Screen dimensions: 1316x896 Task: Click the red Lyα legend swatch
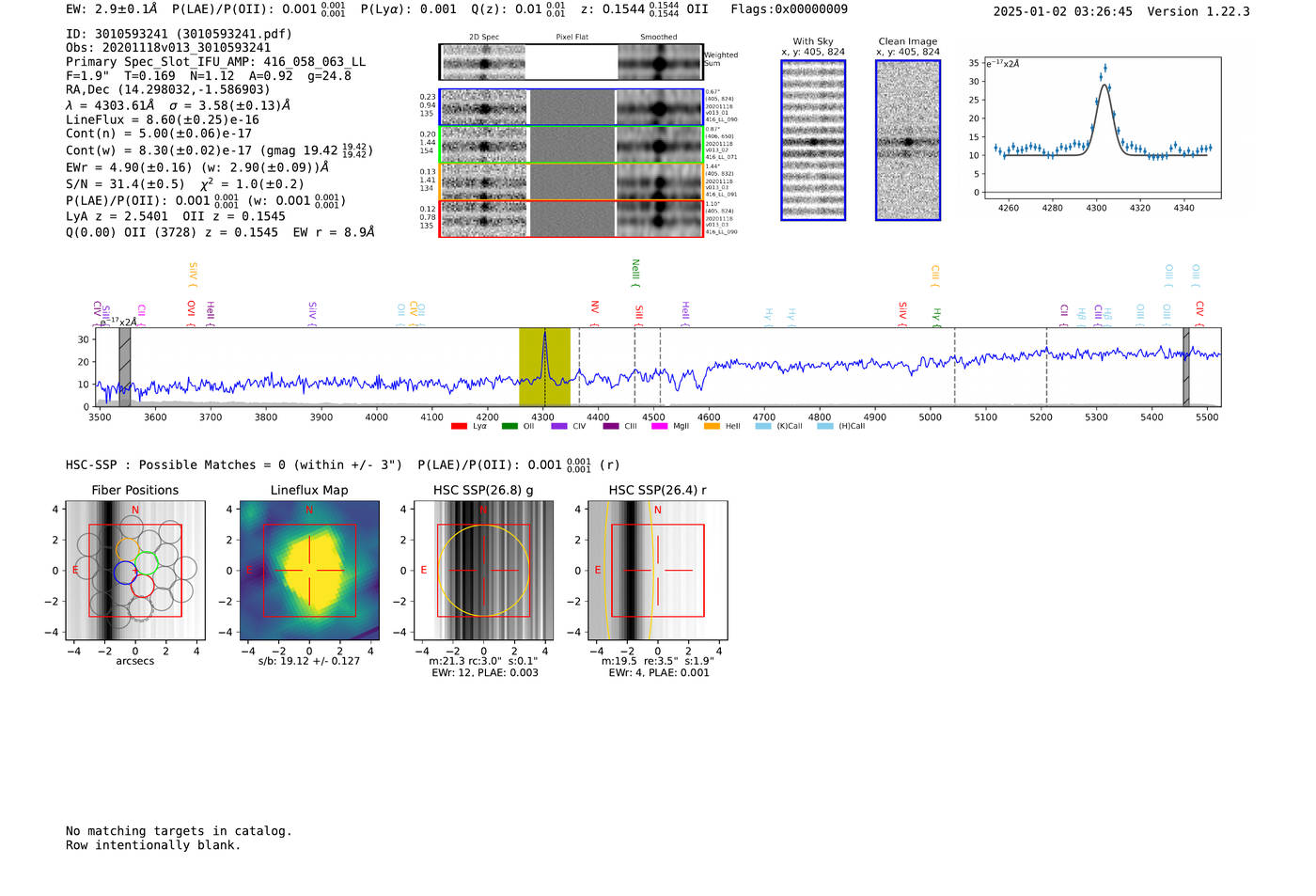459,426
